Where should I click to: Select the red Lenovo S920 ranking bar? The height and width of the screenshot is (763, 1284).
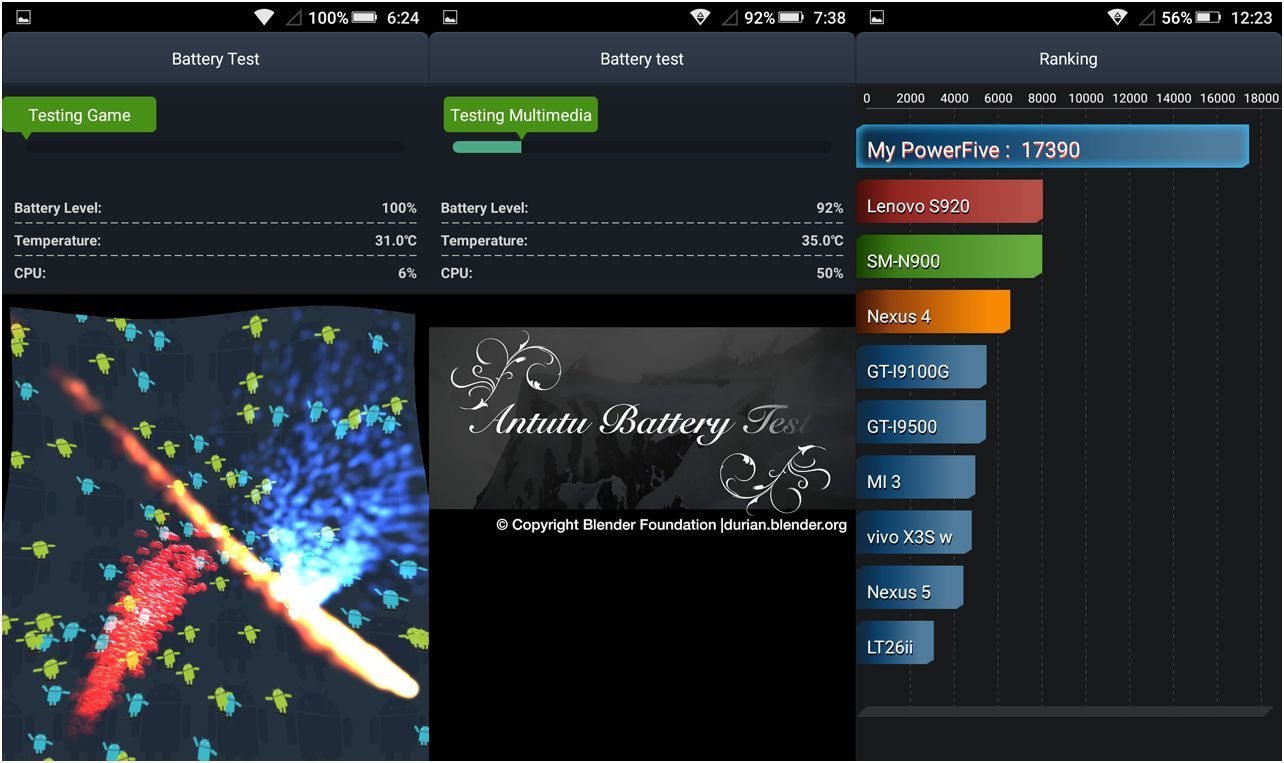[x=949, y=205]
